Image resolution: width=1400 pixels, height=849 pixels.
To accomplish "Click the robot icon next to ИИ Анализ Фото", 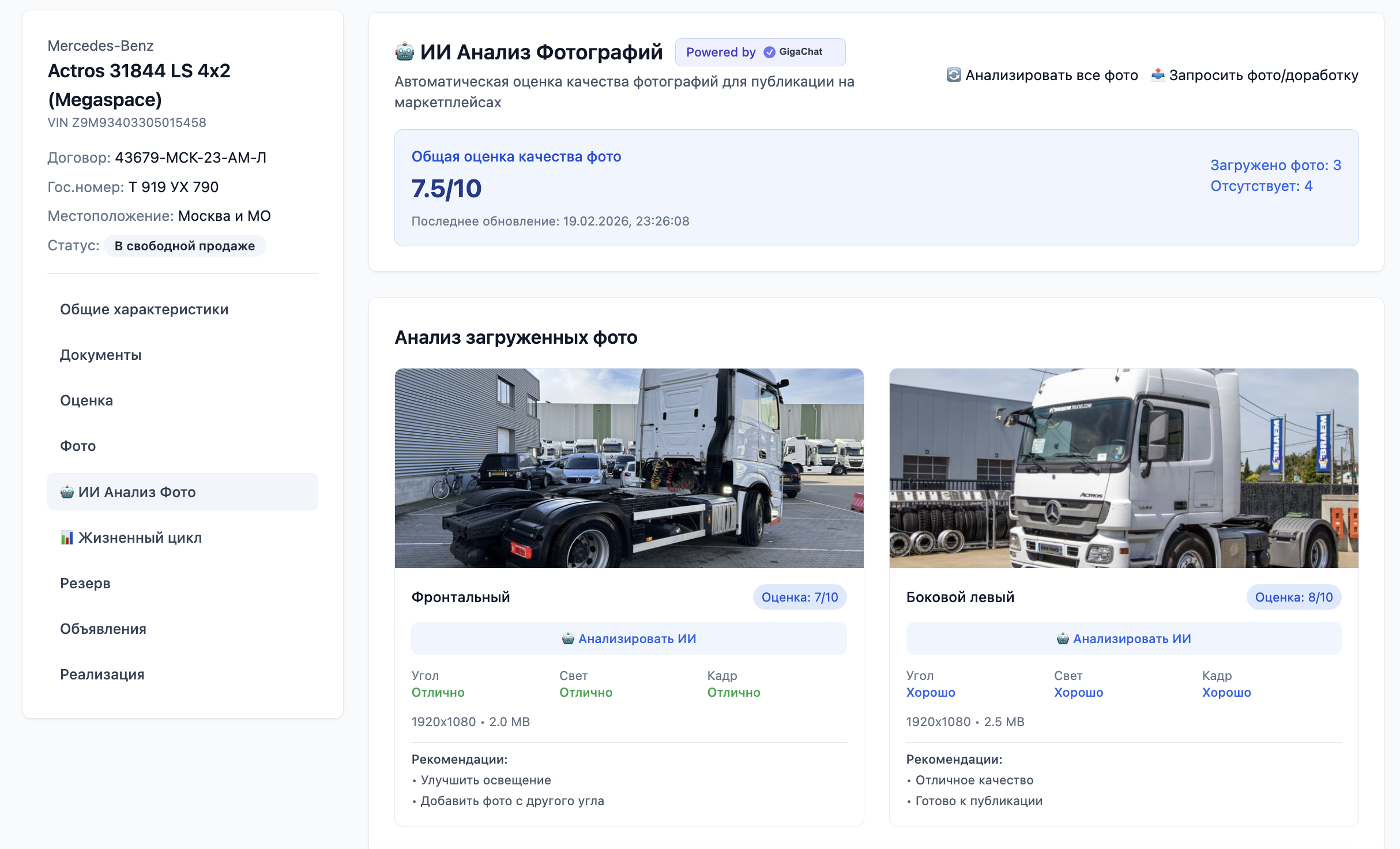I will point(67,491).
